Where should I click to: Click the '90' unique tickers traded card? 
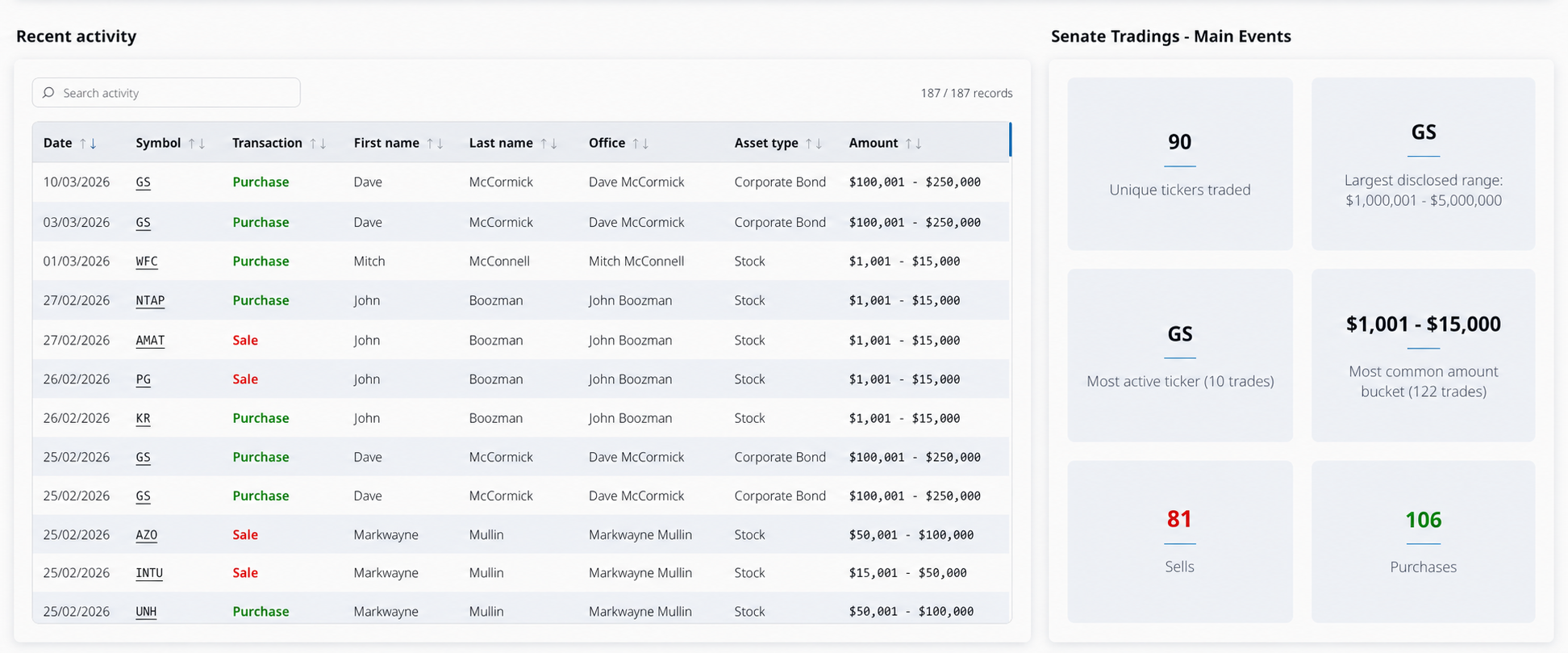click(1180, 164)
